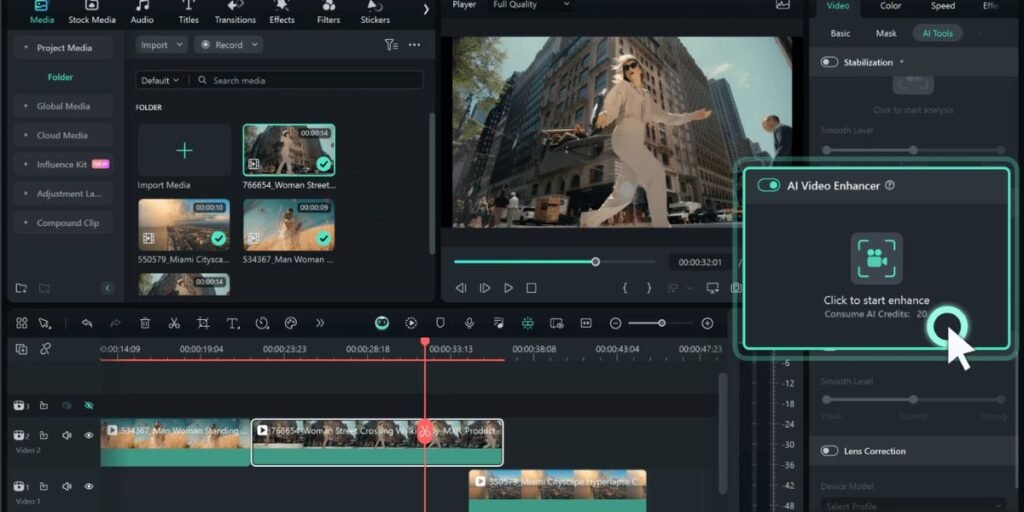
Task: Hide the Video 2 track with eye icon
Action: pyautogui.click(x=89, y=436)
